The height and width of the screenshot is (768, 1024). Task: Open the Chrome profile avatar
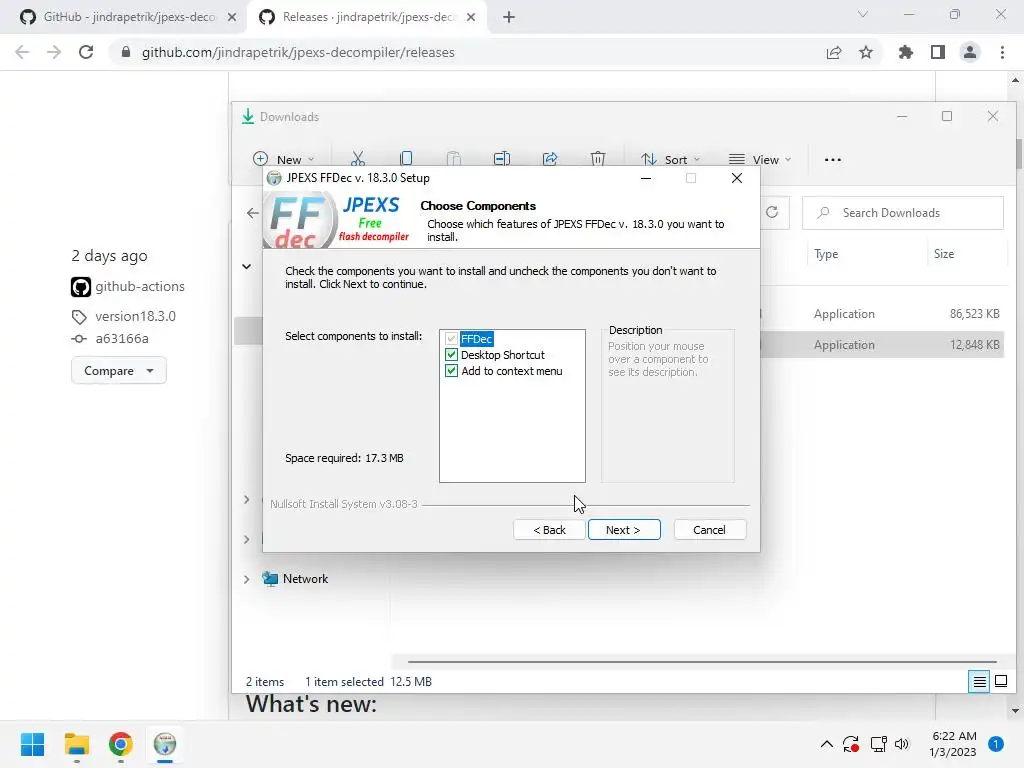point(970,52)
